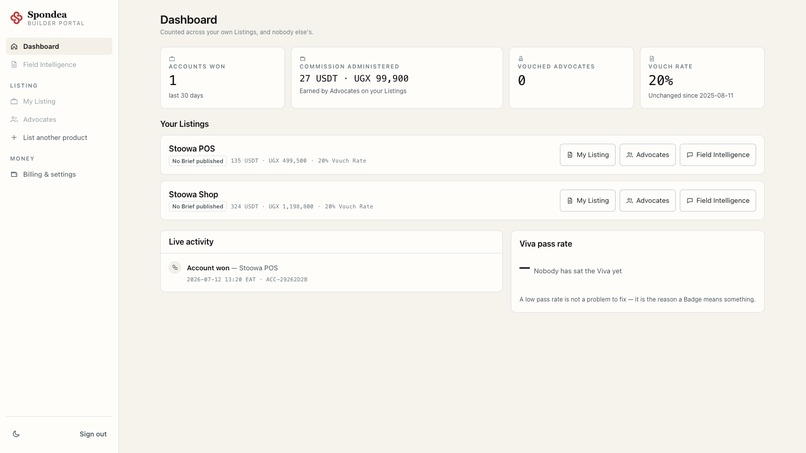
Task: Open Advocates for Stoowa POS
Action: [x=648, y=155]
